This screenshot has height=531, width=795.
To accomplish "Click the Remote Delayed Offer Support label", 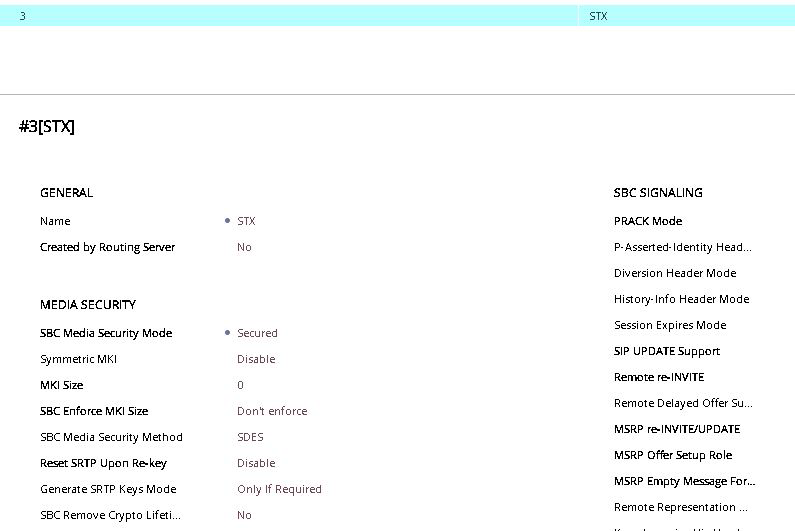I will 683,403.
